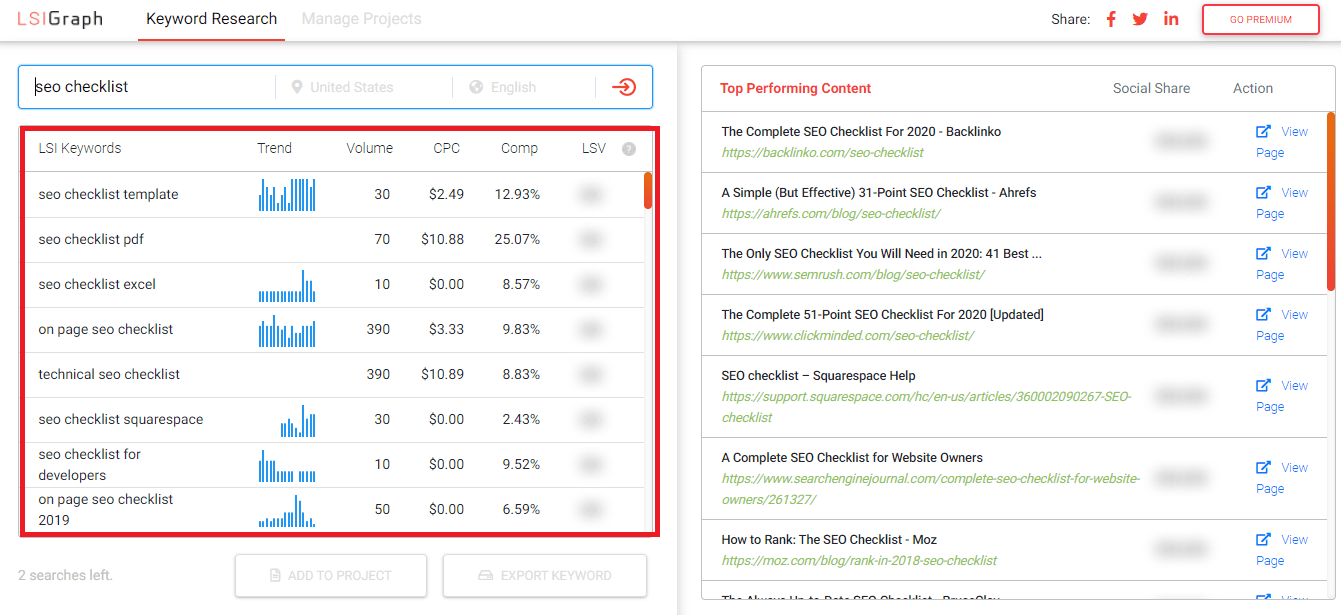Click the LSV help question-mark icon
The height and width of the screenshot is (615, 1341).
[x=629, y=149]
